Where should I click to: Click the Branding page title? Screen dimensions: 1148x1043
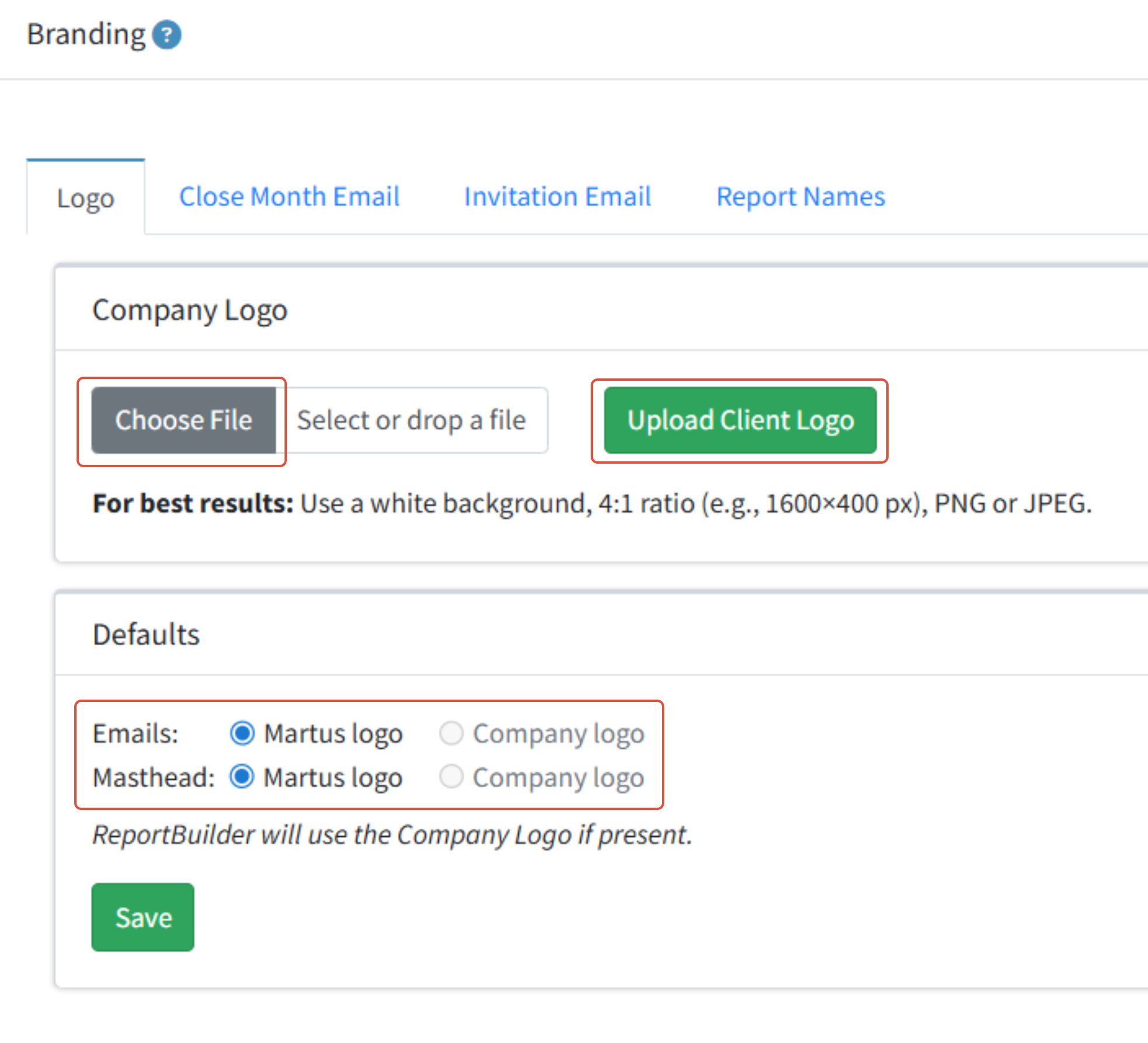86,34
